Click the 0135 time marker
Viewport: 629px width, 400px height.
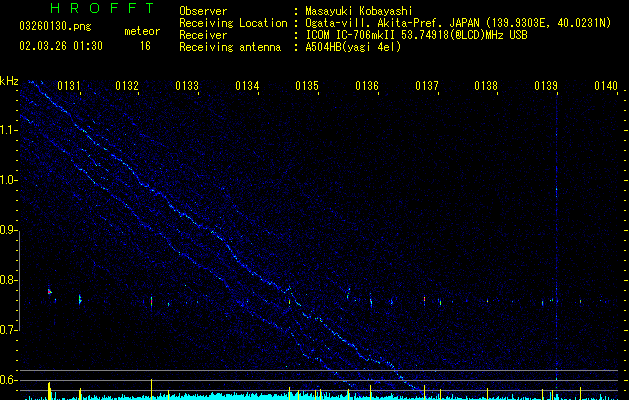(307, 86)
